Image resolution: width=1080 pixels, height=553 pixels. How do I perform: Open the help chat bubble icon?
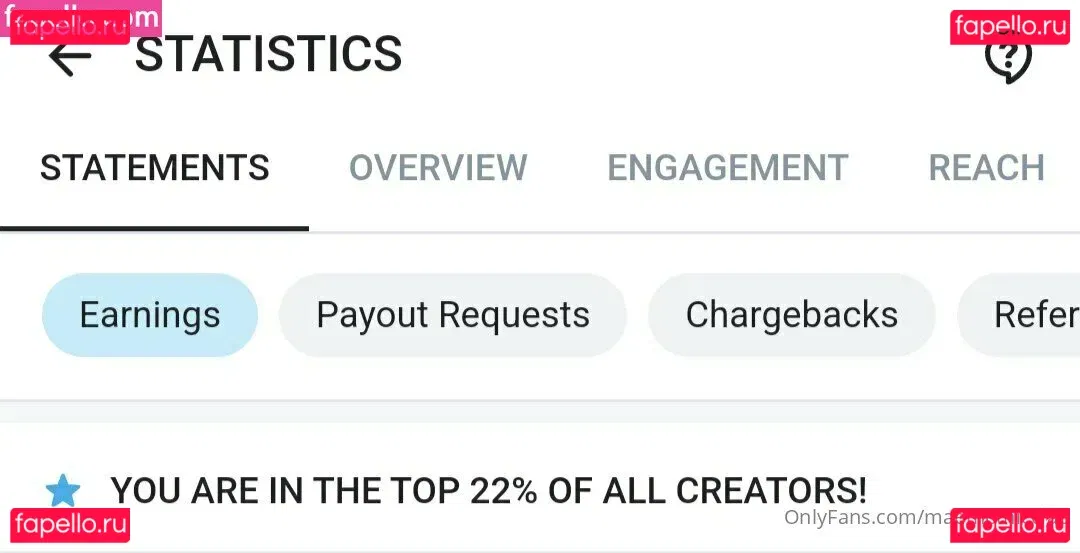[1007, 60]
